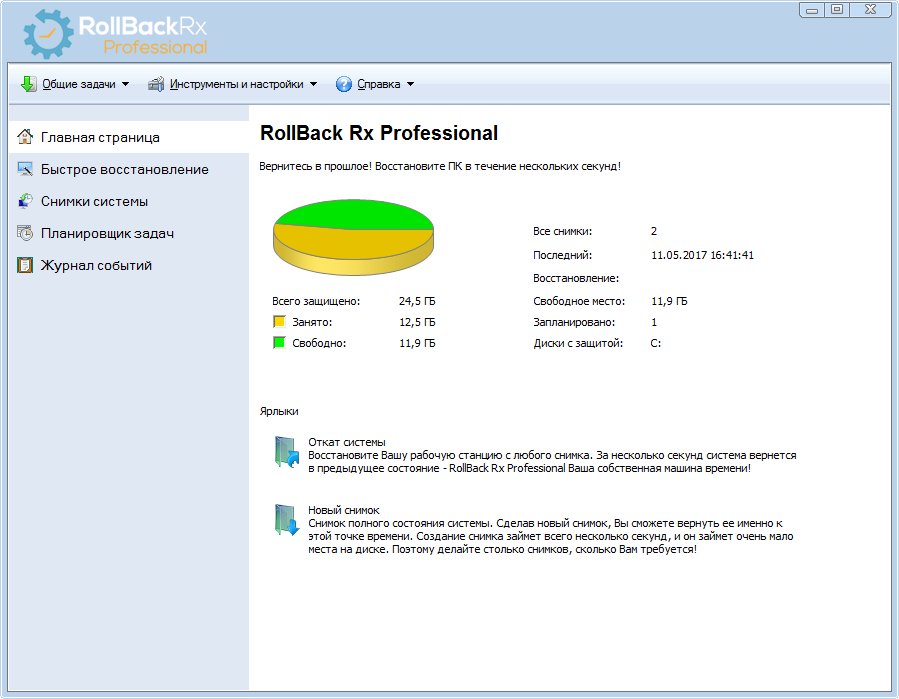Click the Снимки системы sidebar icon
Screen dimensions: 899x699
point(25,201)
